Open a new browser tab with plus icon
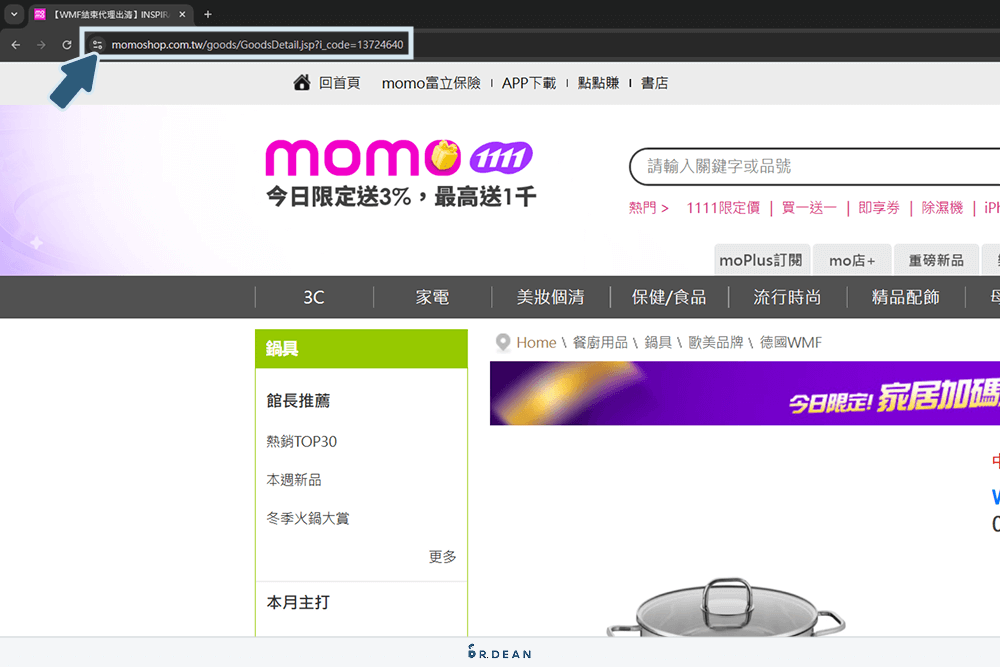Viewport: 1000px width, 667px height. coord(206,14)
